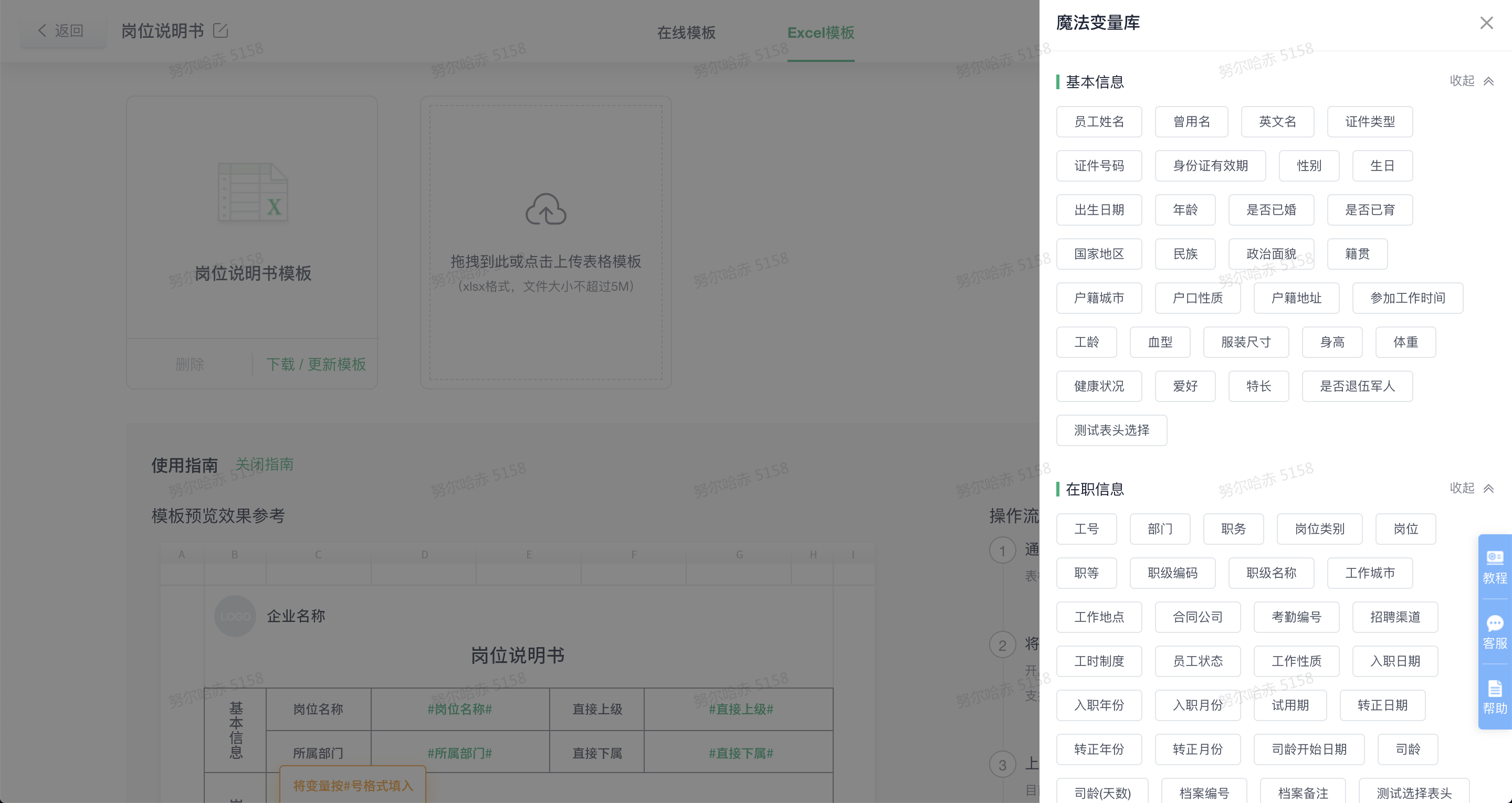This screenshot has height=803, width=1512.
Task: Pick the 籍贯 variable tag
Action: (x=1357, y=253)
